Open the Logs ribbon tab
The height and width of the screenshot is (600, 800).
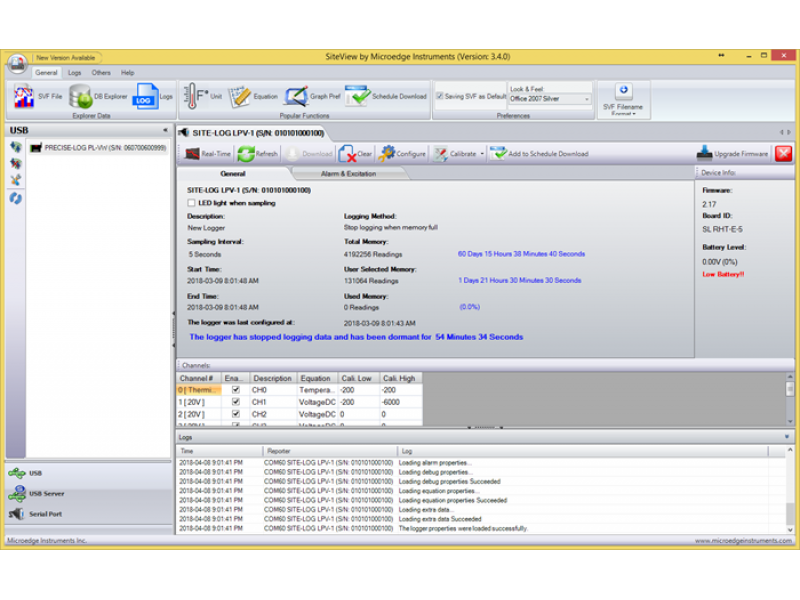point(74,72)
